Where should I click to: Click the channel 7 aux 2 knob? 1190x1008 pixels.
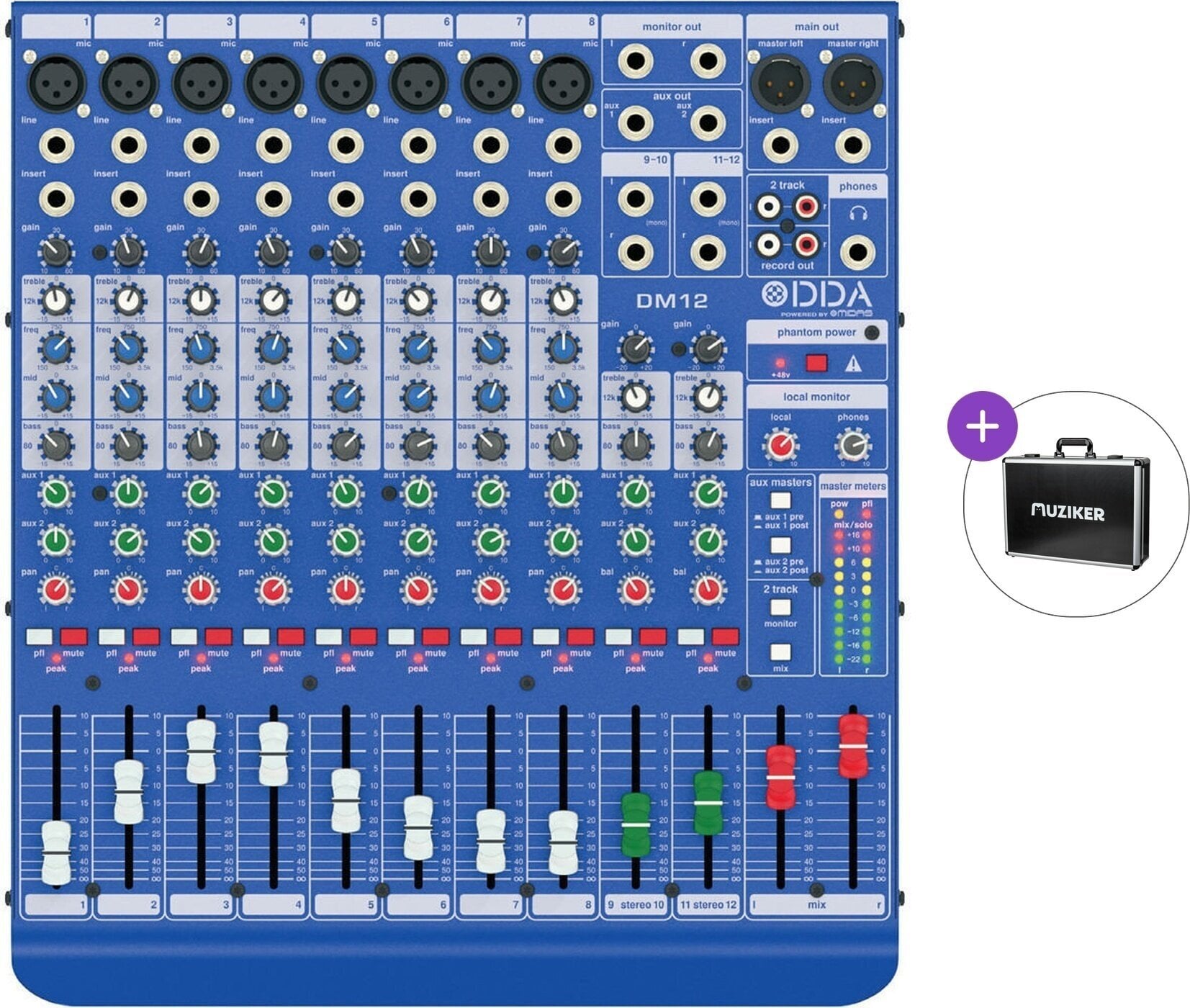[491, 541]
